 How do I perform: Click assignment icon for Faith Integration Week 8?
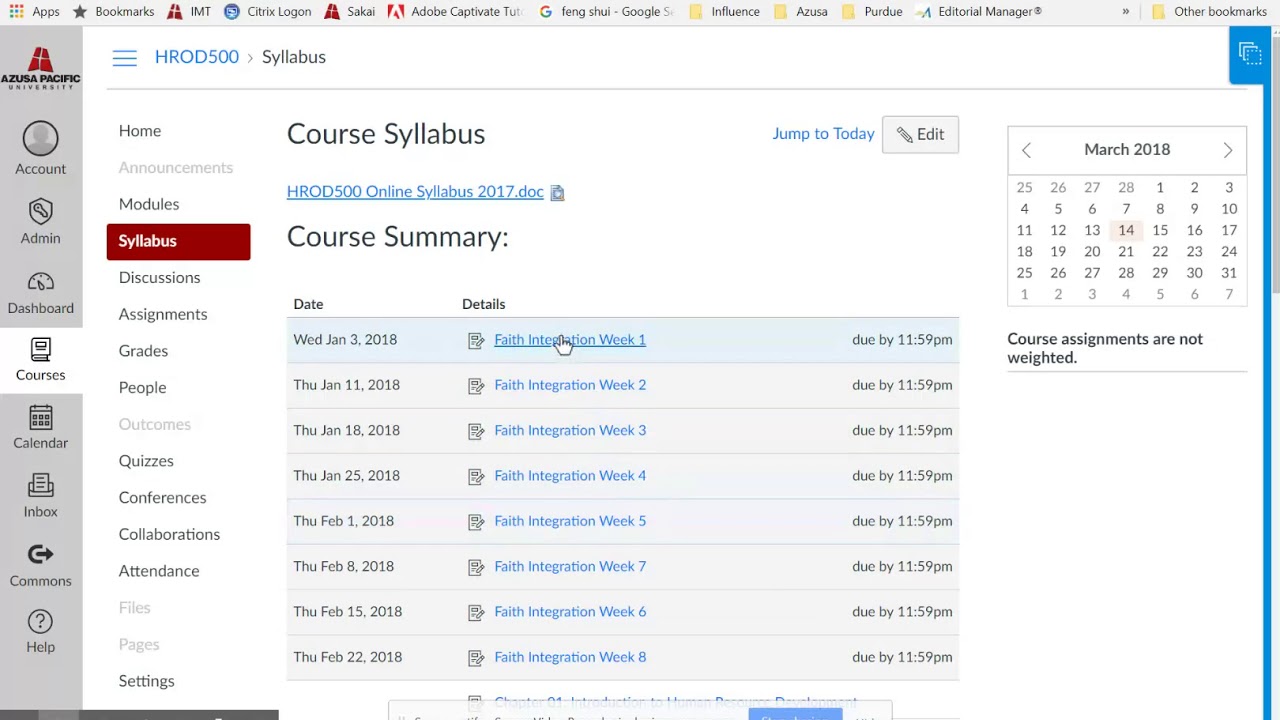[x=476, y=658]
